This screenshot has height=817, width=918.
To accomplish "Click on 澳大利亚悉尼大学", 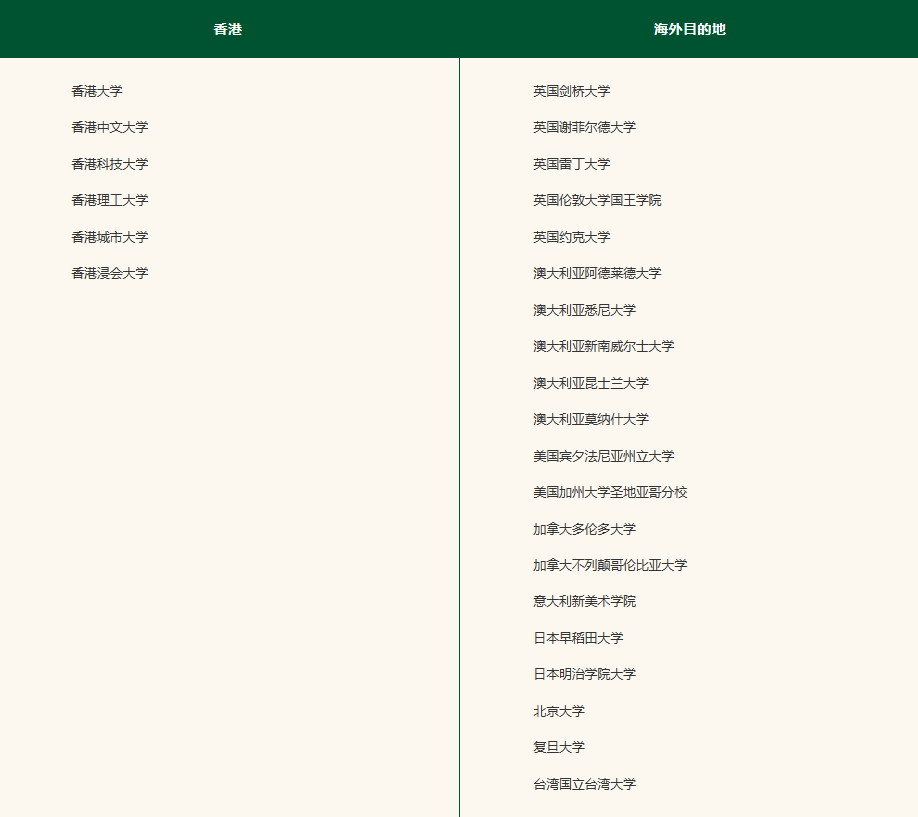I will click(x=584, y=310).
